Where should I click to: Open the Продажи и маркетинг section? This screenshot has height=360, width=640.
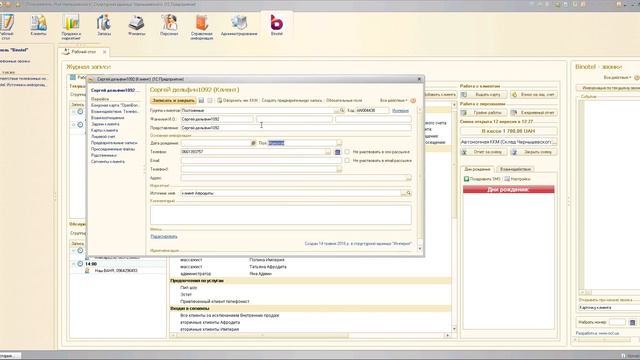(x=71, y=27)
